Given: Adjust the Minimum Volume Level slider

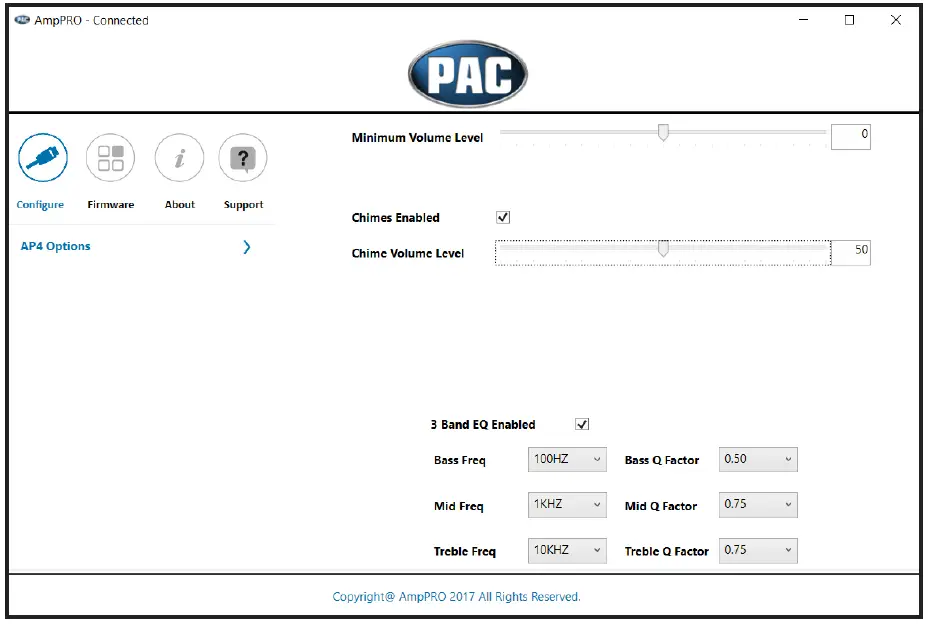Looking at the screenshot, I should coord(665,131).
